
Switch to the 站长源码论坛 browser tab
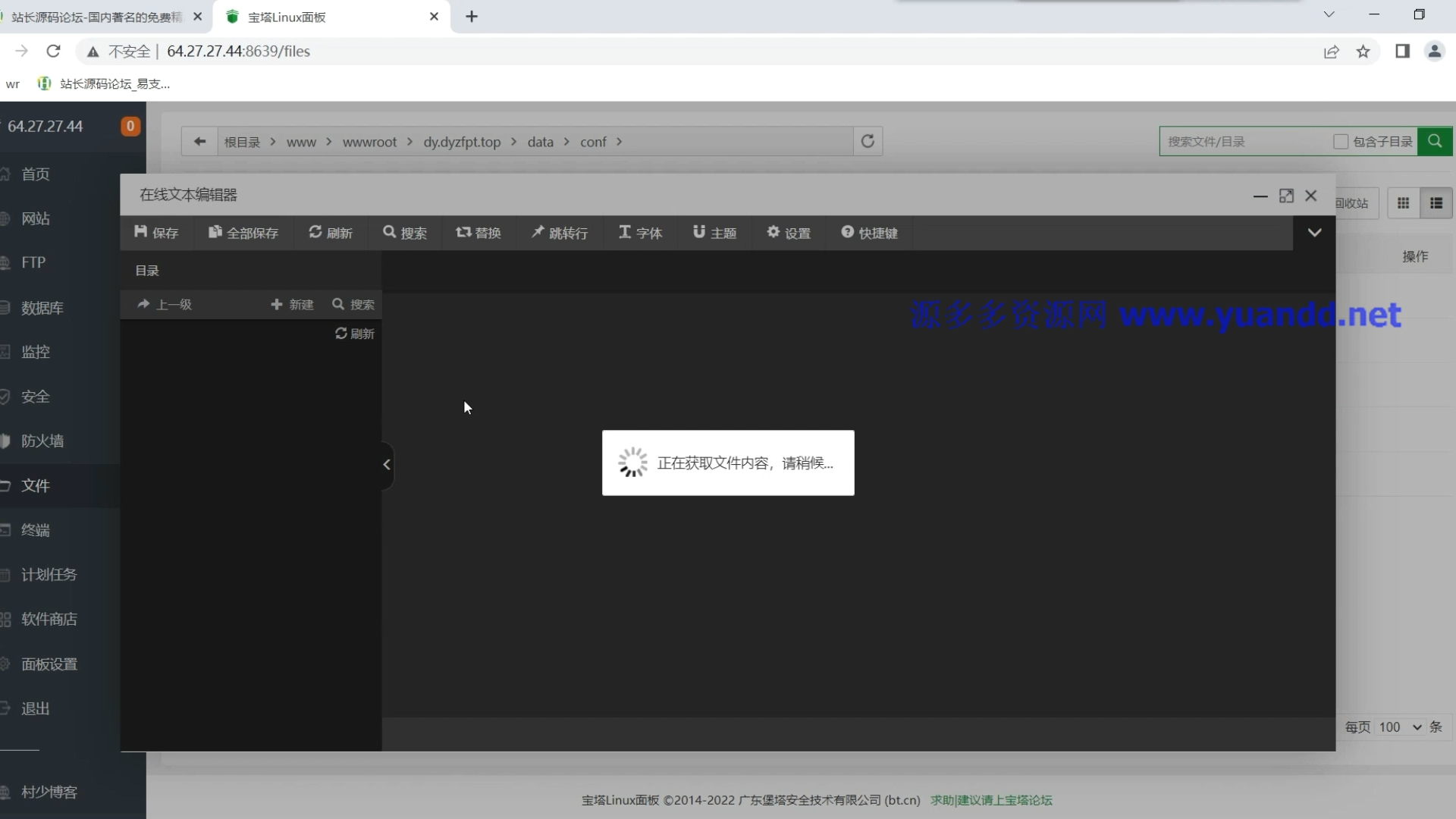click(x=95, y=17)
